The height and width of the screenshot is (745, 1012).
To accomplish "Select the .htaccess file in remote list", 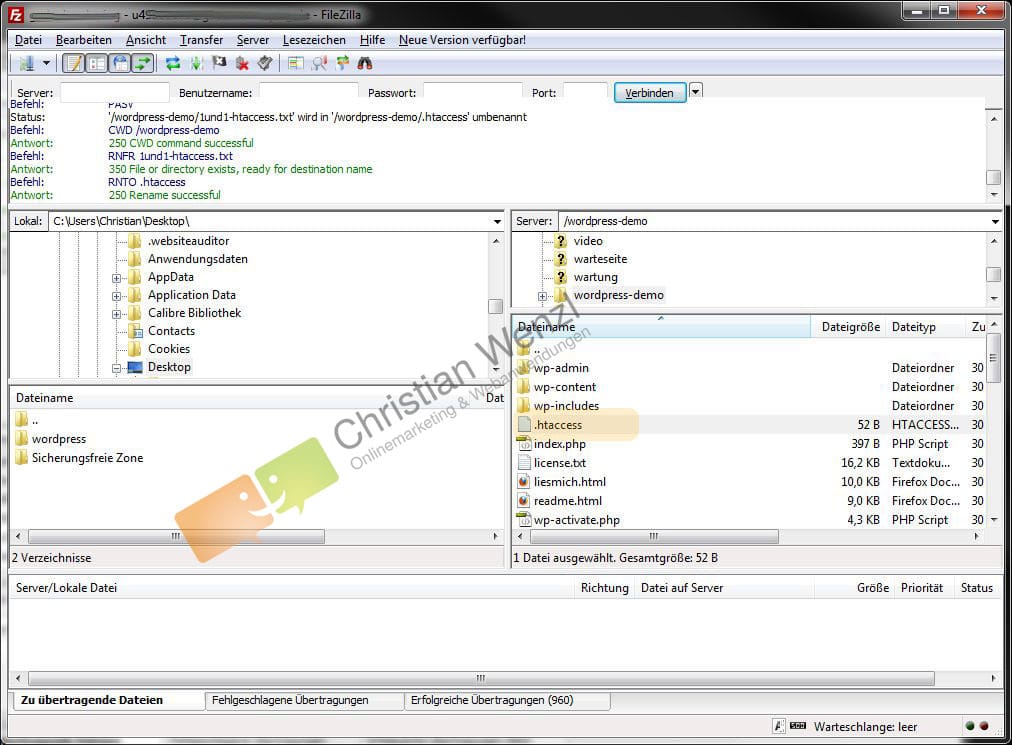I will (749, 425).
